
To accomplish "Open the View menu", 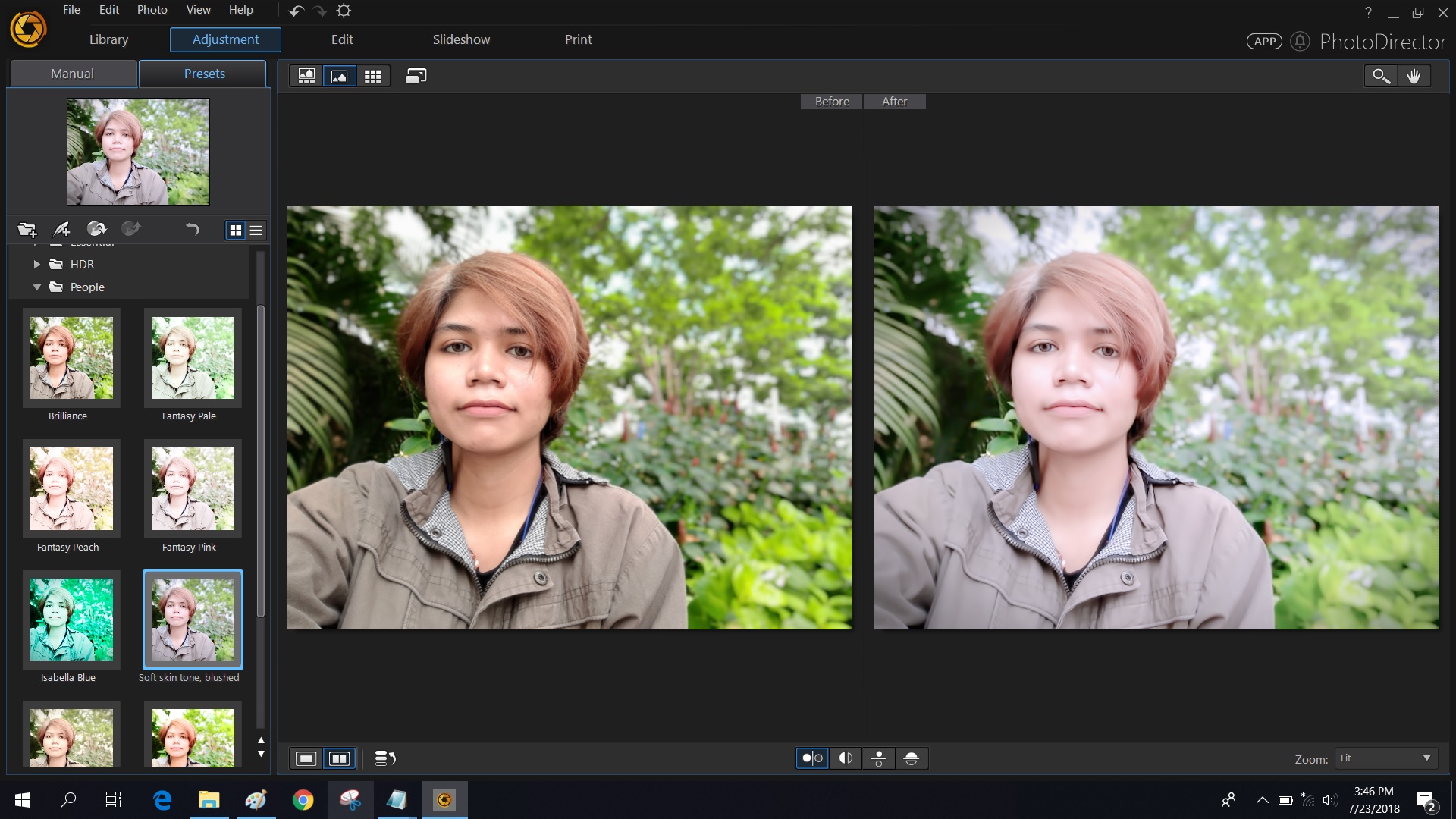I will 198,10.
